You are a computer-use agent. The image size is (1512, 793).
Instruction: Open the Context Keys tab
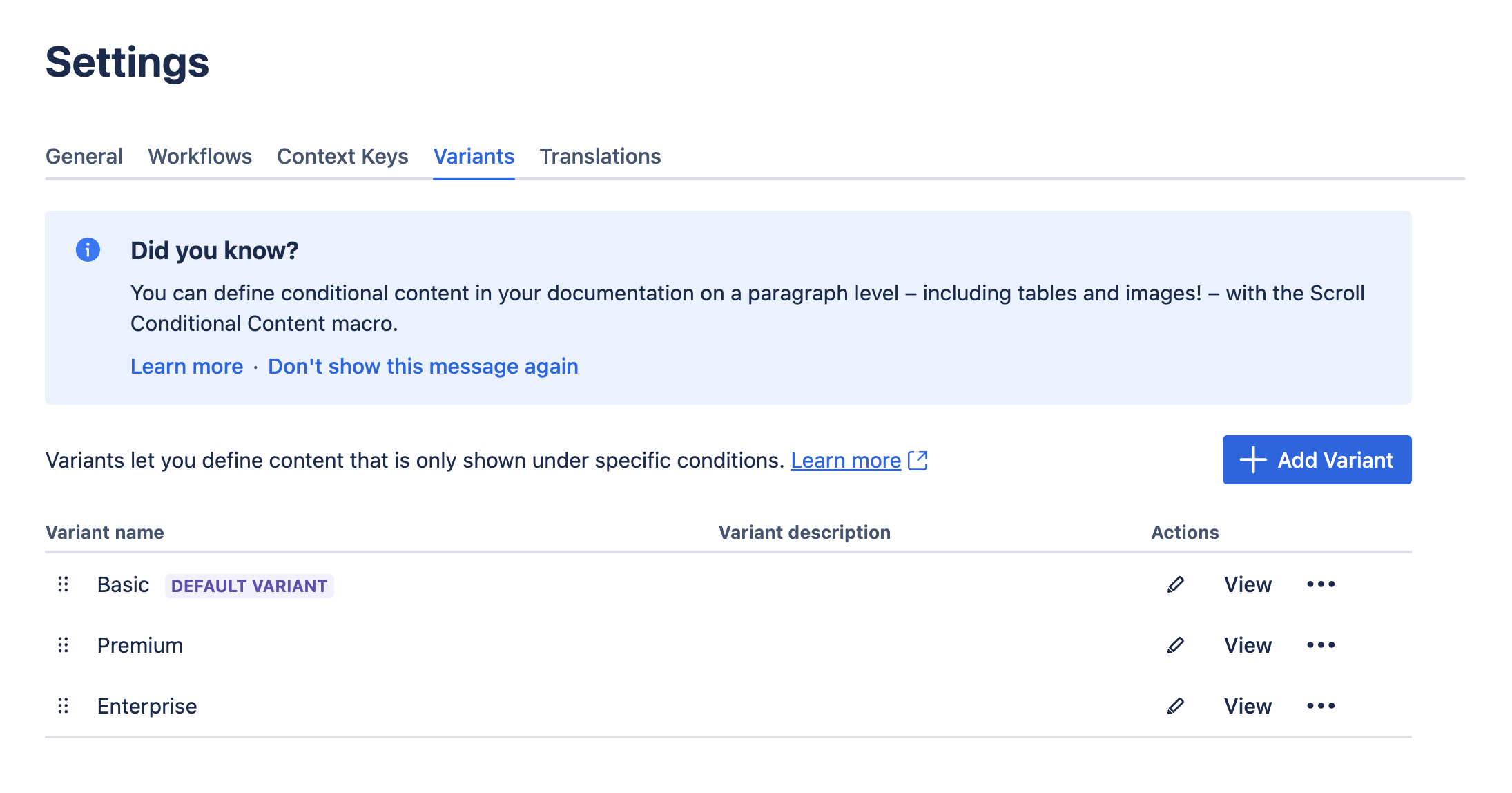point(342,156)
